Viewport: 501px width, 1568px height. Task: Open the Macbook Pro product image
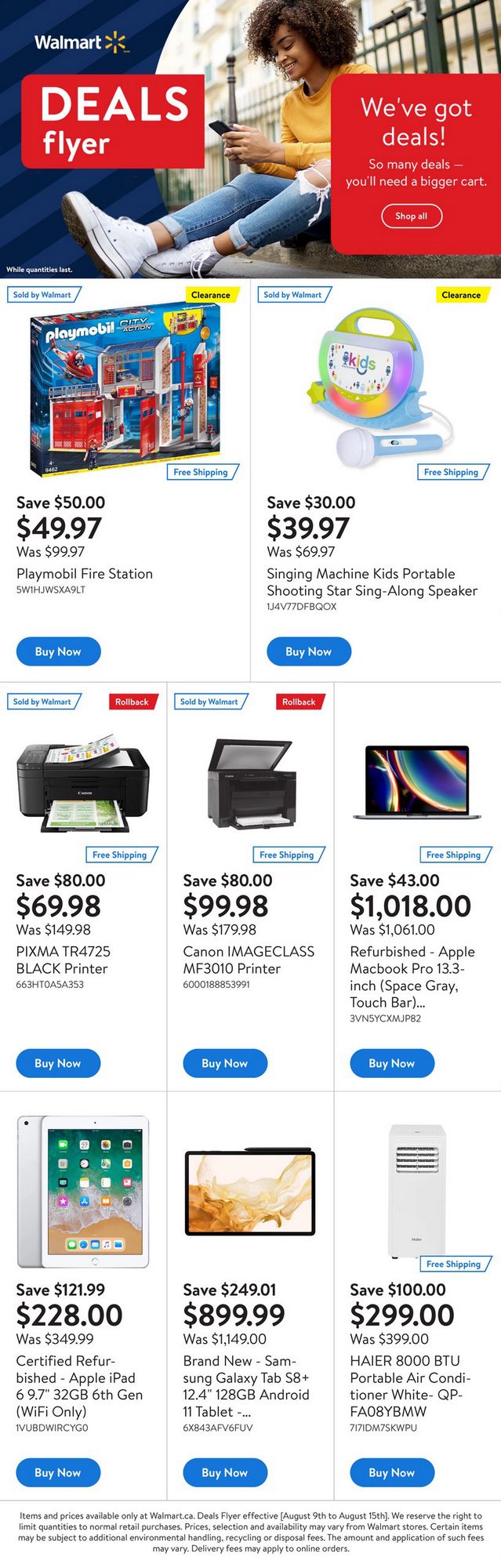pyautogui.click(x=416, y=783)
